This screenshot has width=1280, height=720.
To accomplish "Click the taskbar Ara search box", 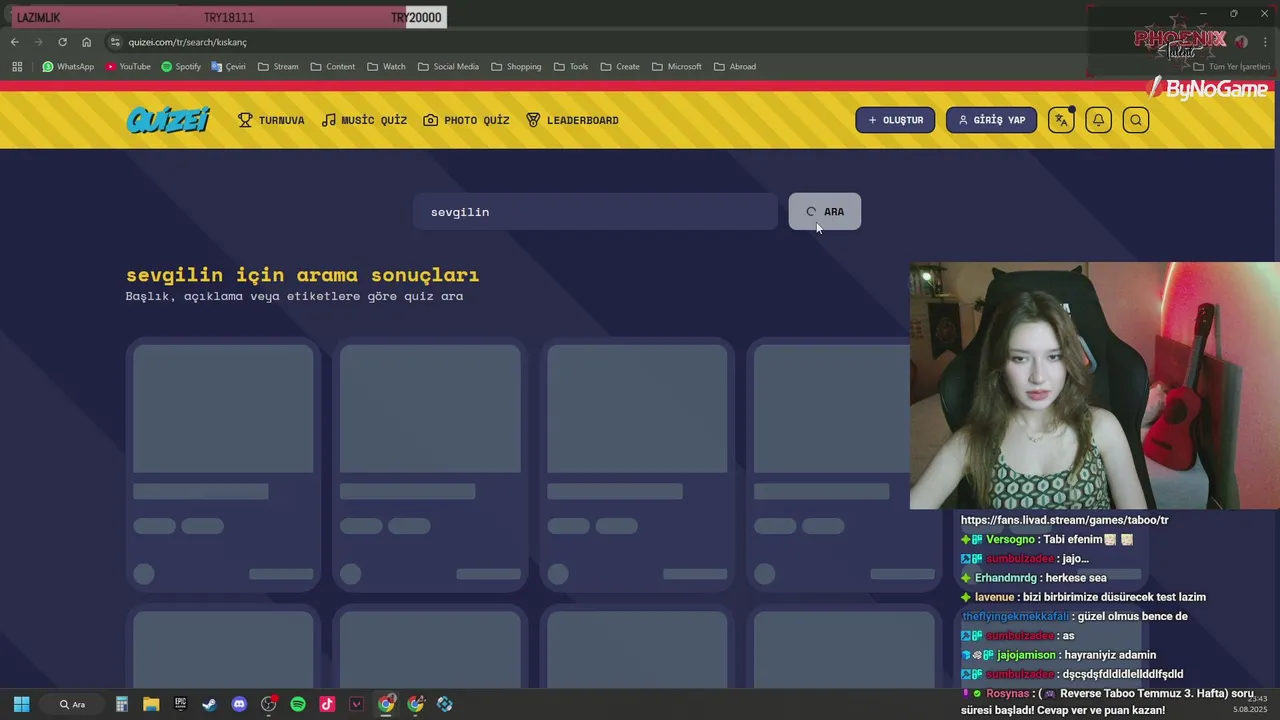I will (72, 704).
